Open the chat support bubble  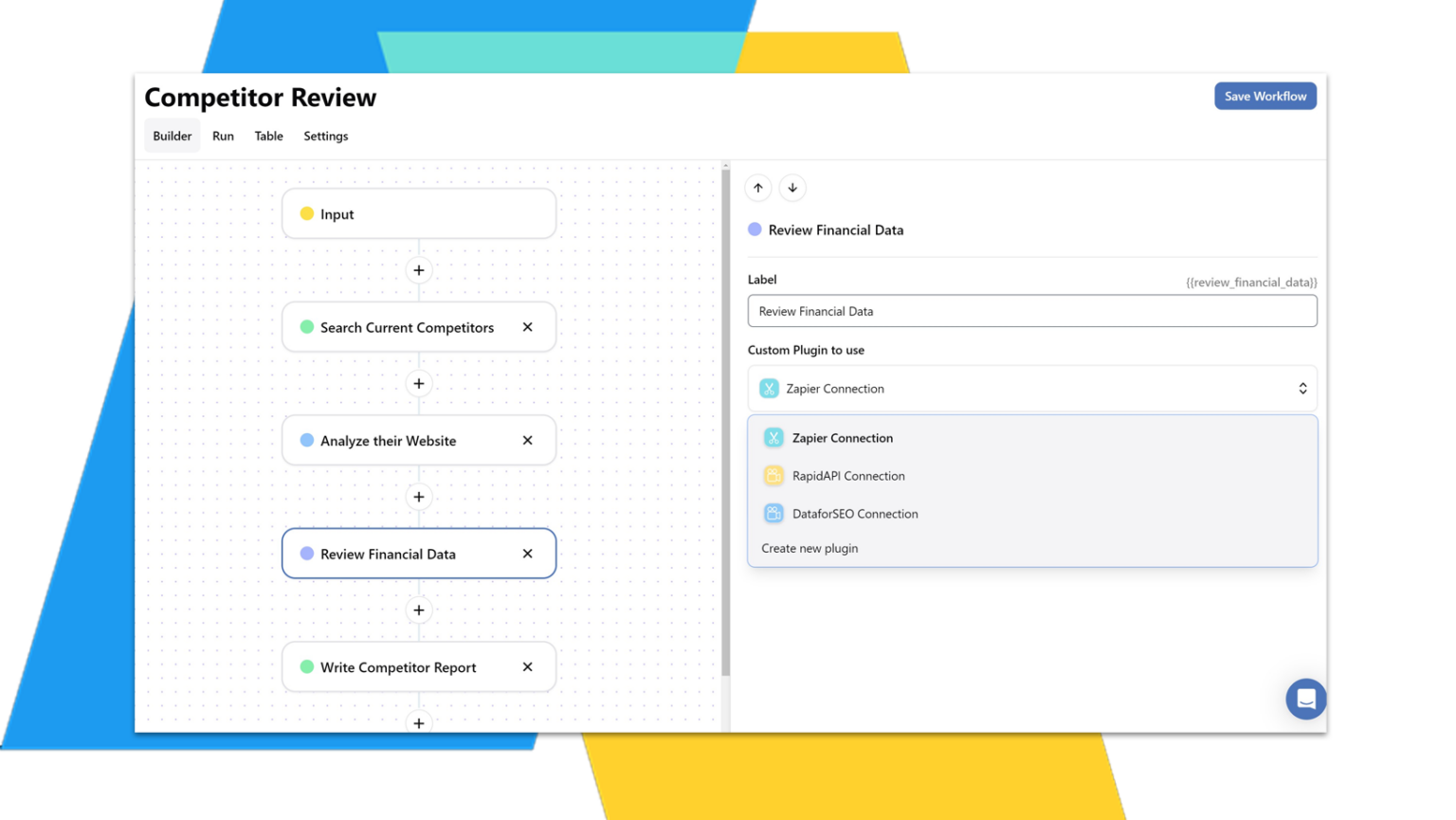click(x=1305, y=699)
